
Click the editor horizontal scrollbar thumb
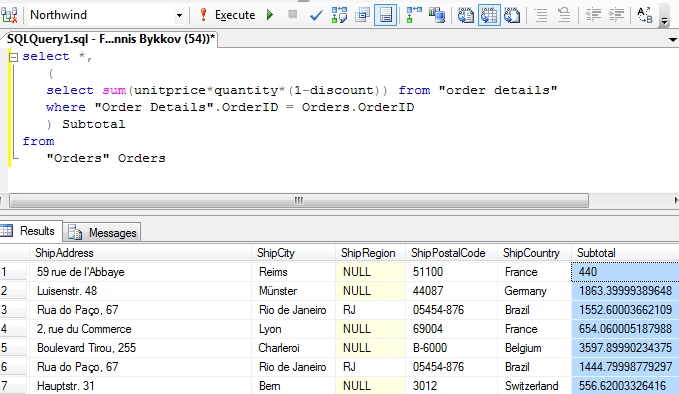click(x=299, y=200)
